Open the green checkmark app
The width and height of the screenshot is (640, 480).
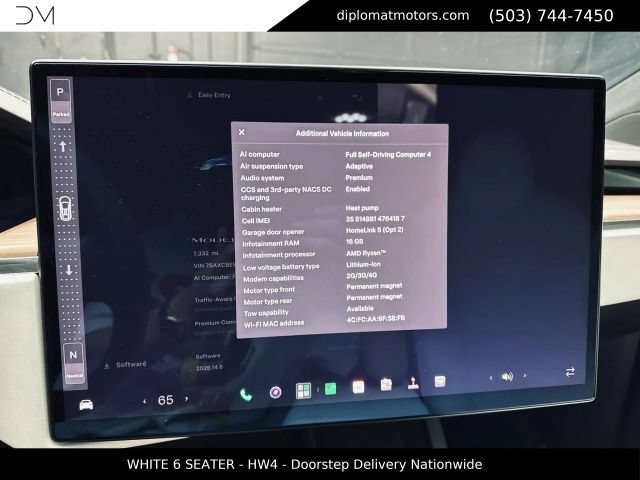click(330, 389)
